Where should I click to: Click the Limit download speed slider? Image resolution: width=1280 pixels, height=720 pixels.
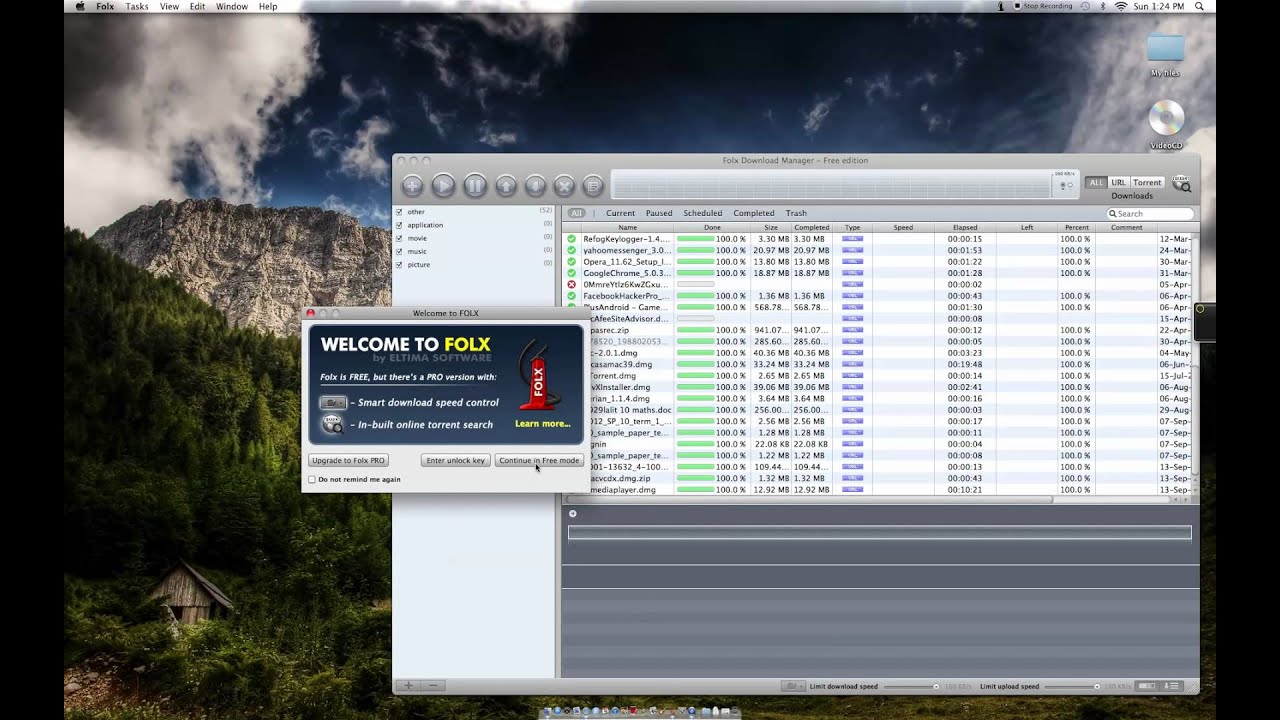913,687
